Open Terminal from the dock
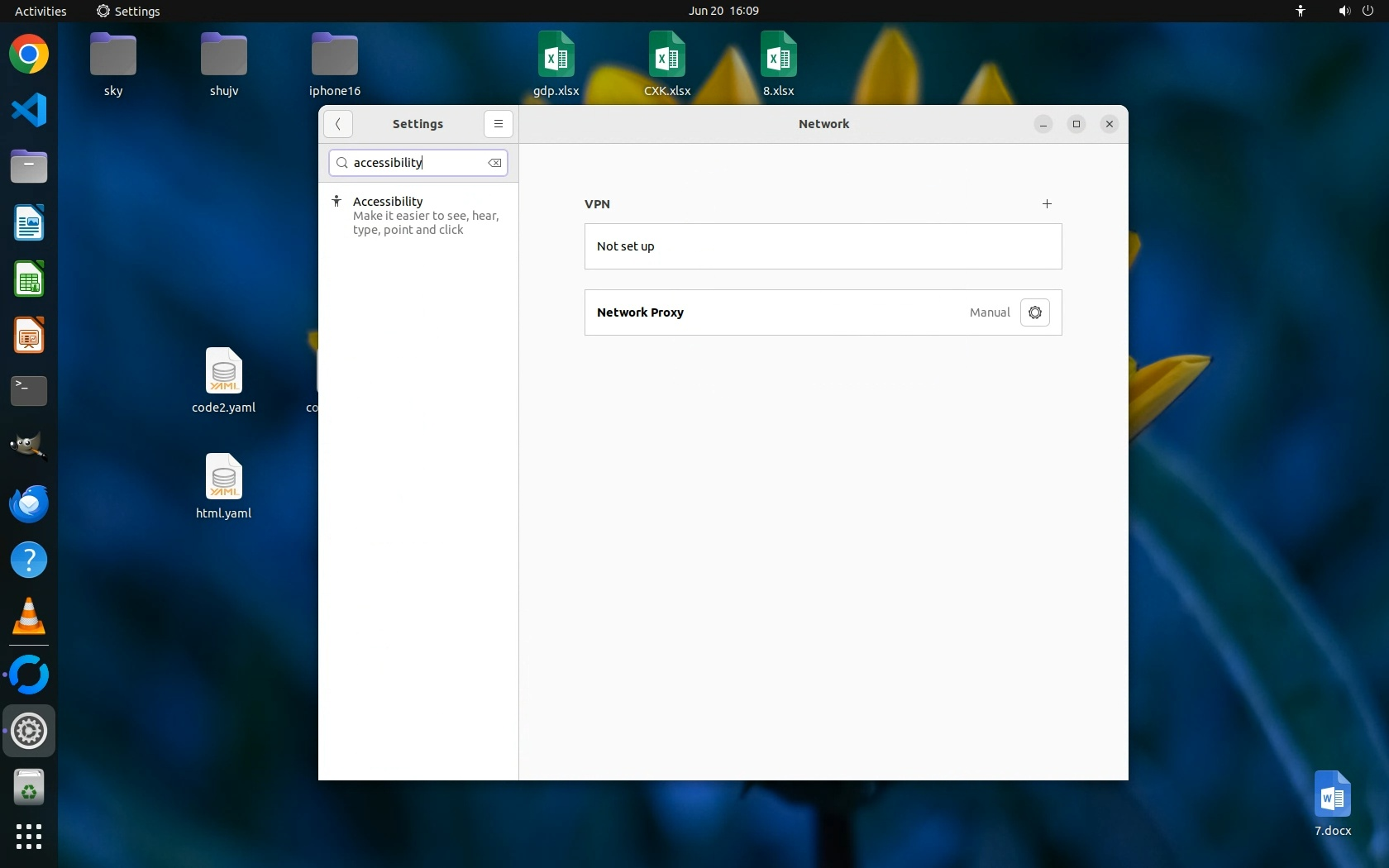Image resolution: width=1389 pixels, height=868 pixels. pyautogui.click(x=29, y=391)
